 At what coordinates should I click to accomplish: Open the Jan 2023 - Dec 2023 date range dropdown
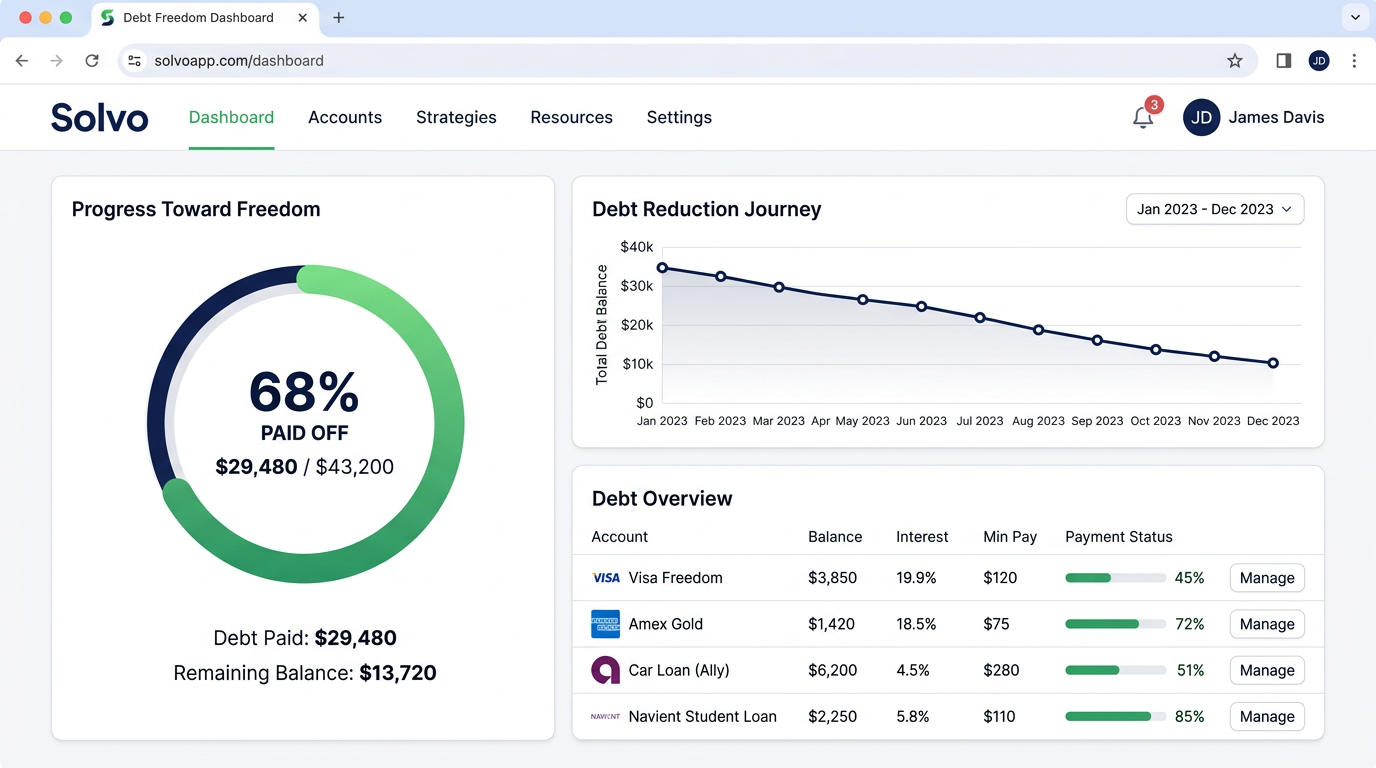(1214, 209)
